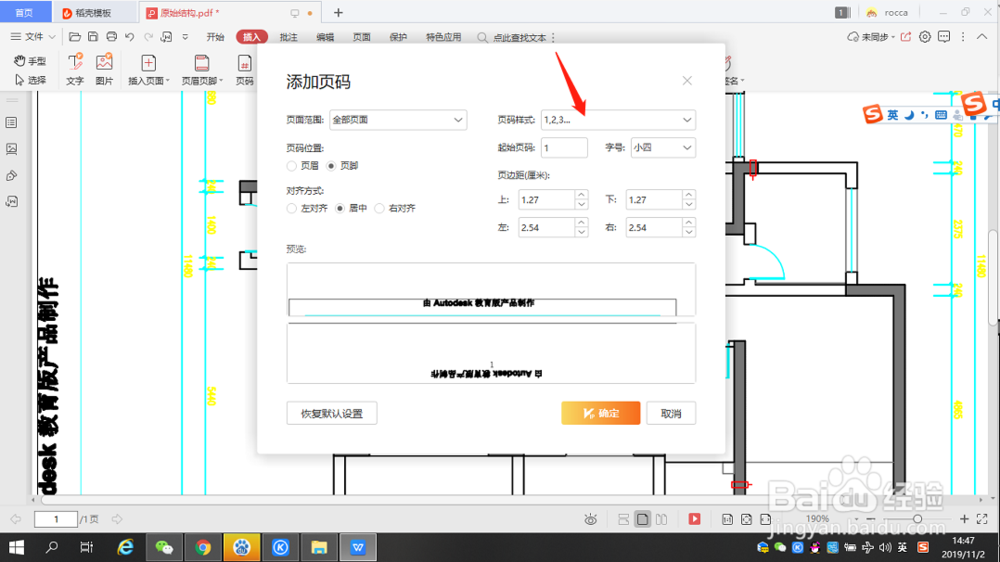Save document using the save icon

tap(93, 37)
